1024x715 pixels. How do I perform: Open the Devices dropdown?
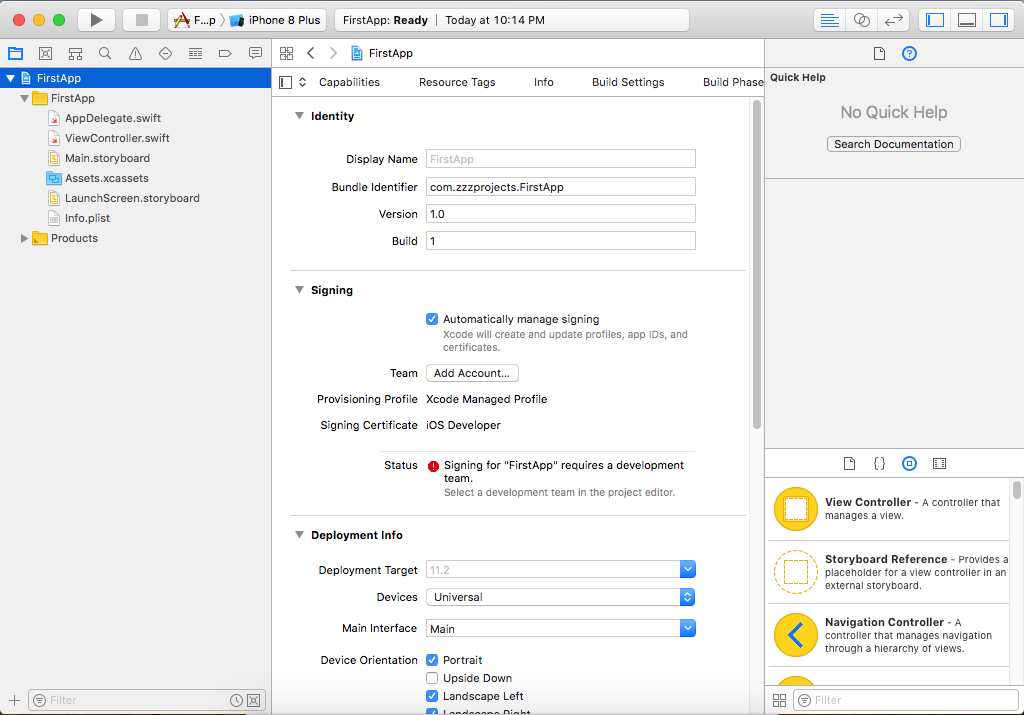(x=687, y=597)
